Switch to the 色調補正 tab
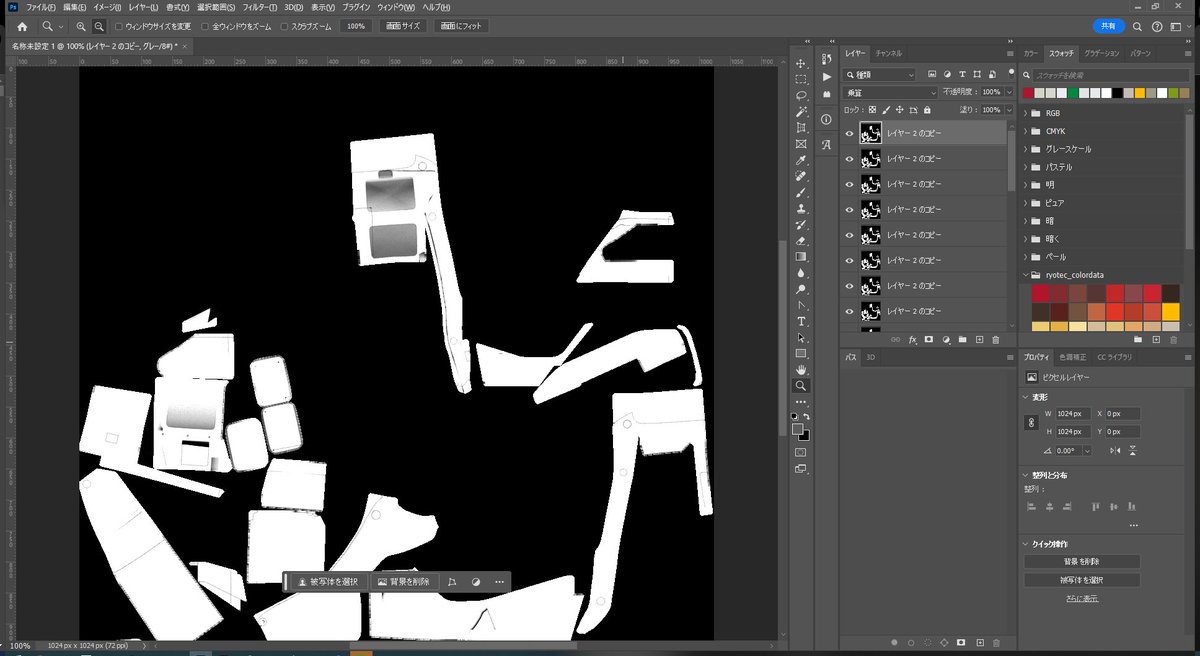The image size is (1200, 656). tap(1073, 357)
